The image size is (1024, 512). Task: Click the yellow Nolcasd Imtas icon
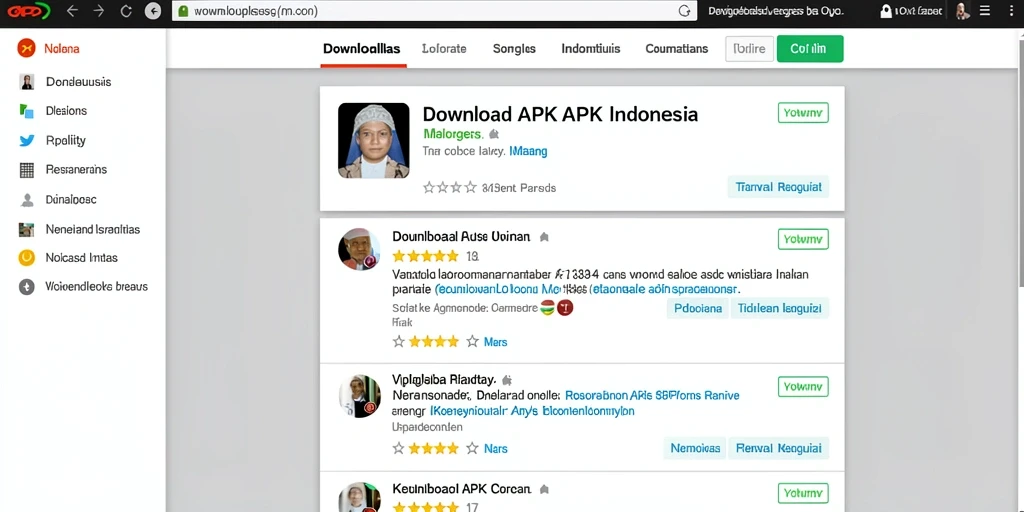[26, 258]
